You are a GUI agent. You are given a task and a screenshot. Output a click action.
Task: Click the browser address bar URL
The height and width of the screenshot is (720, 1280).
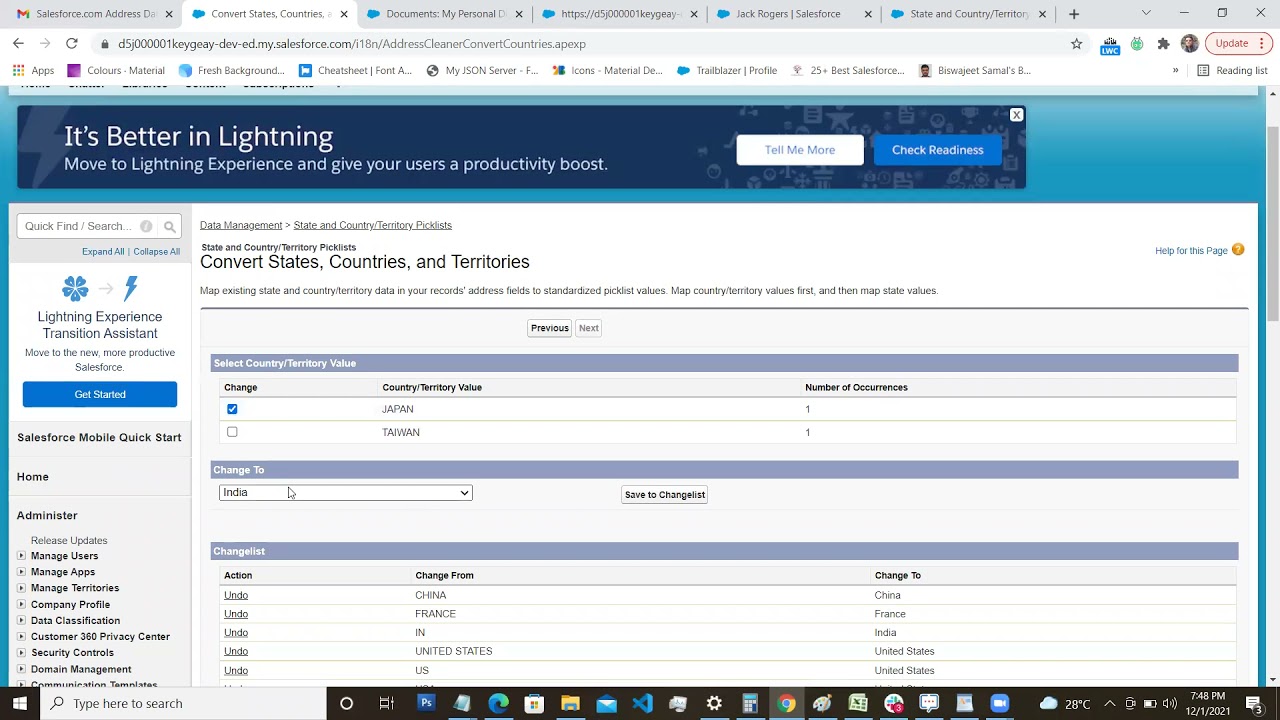tap(352, 44)
